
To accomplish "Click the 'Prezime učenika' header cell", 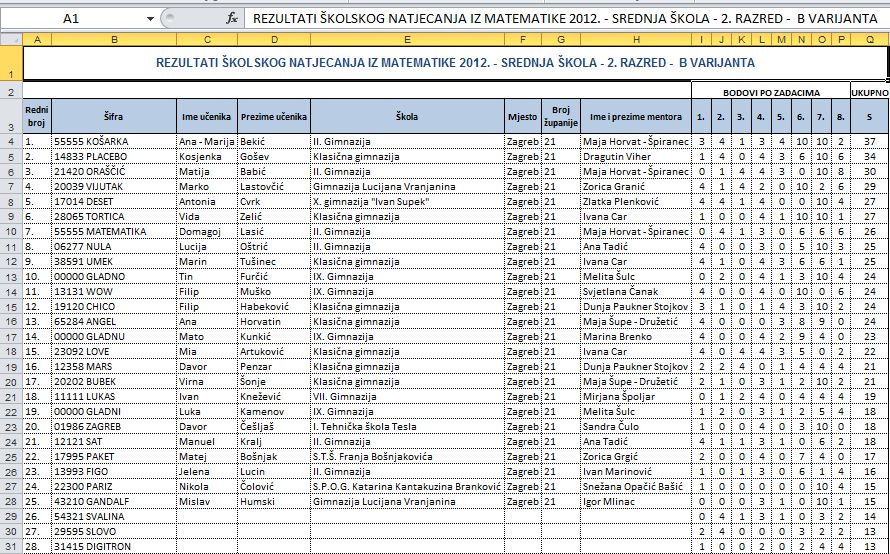I will click(x=274, y=116).
